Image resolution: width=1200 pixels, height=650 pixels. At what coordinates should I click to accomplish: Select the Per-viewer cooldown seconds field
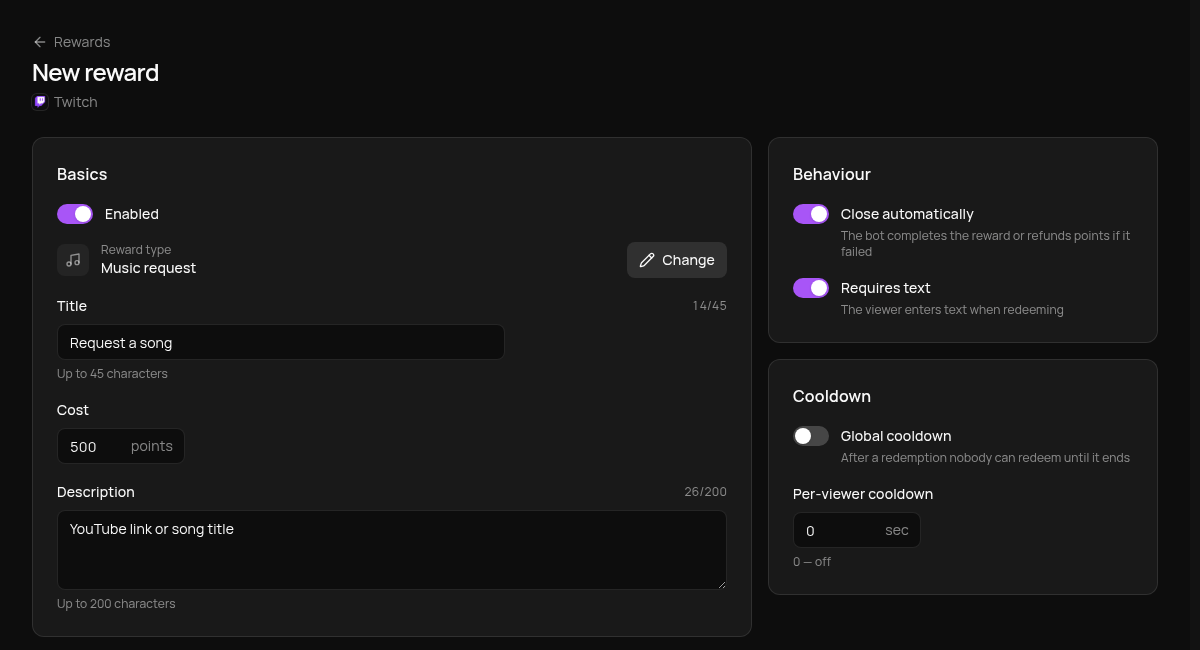pyautogui.click(x=857, y=530)
